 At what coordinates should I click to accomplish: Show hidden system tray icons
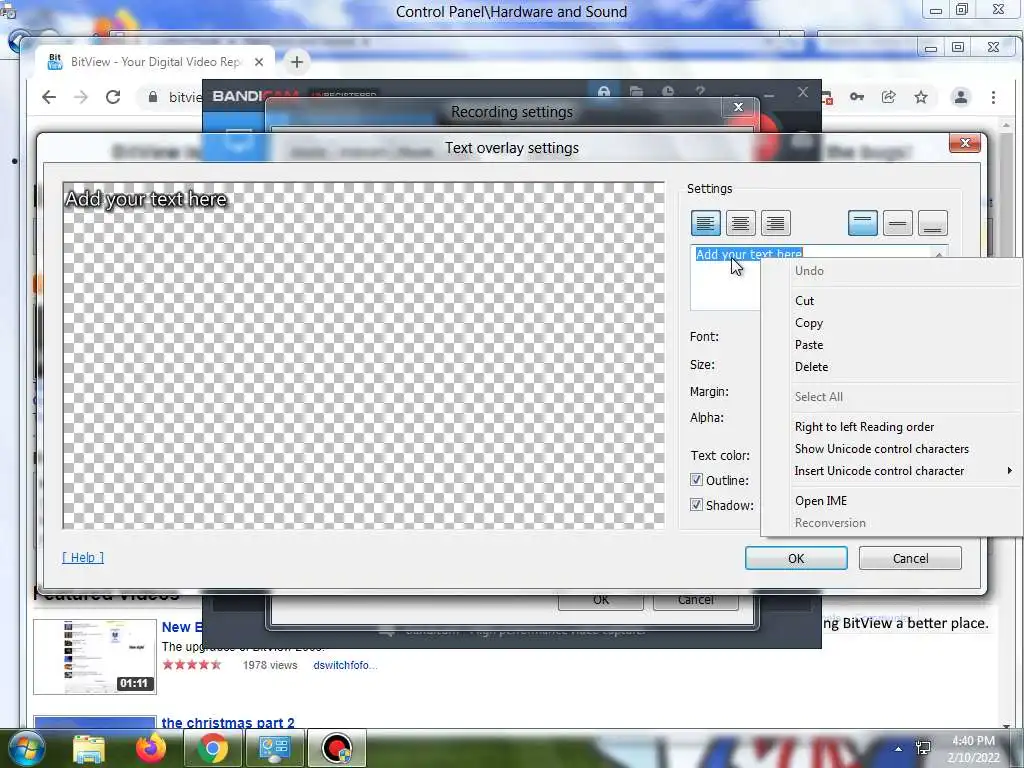coord(899,748)
